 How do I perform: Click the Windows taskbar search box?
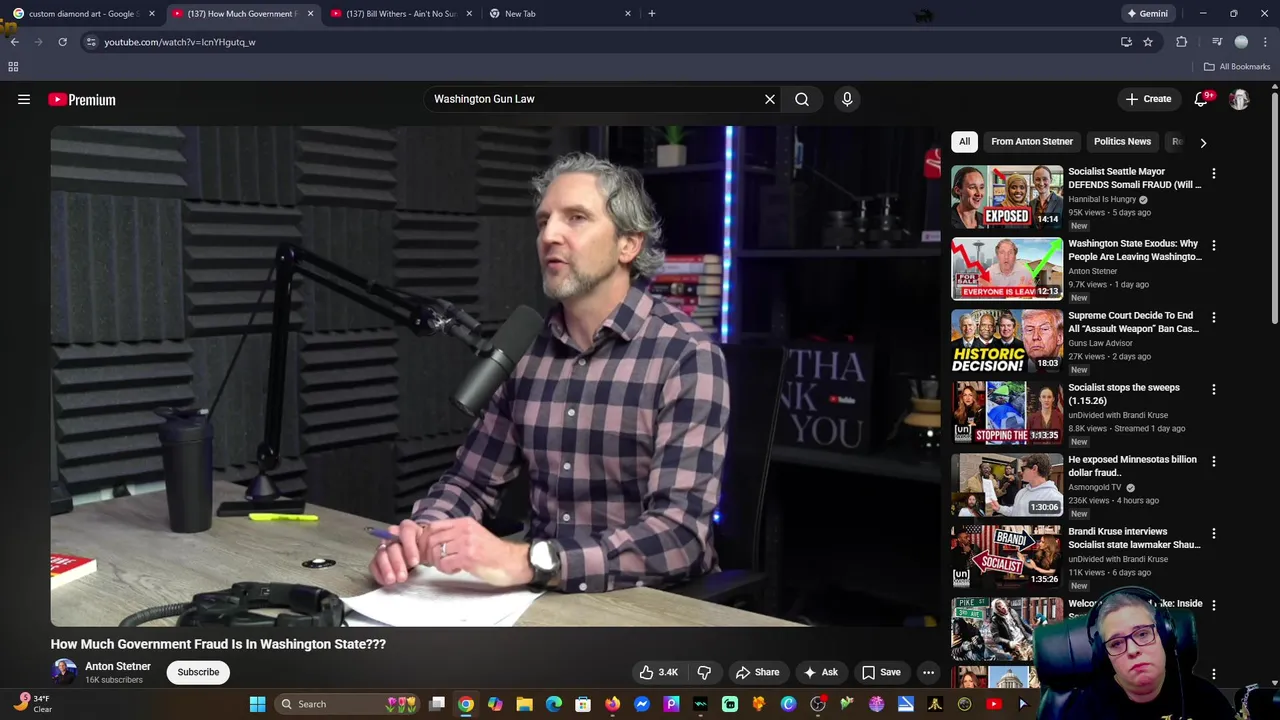click(345, 704)
